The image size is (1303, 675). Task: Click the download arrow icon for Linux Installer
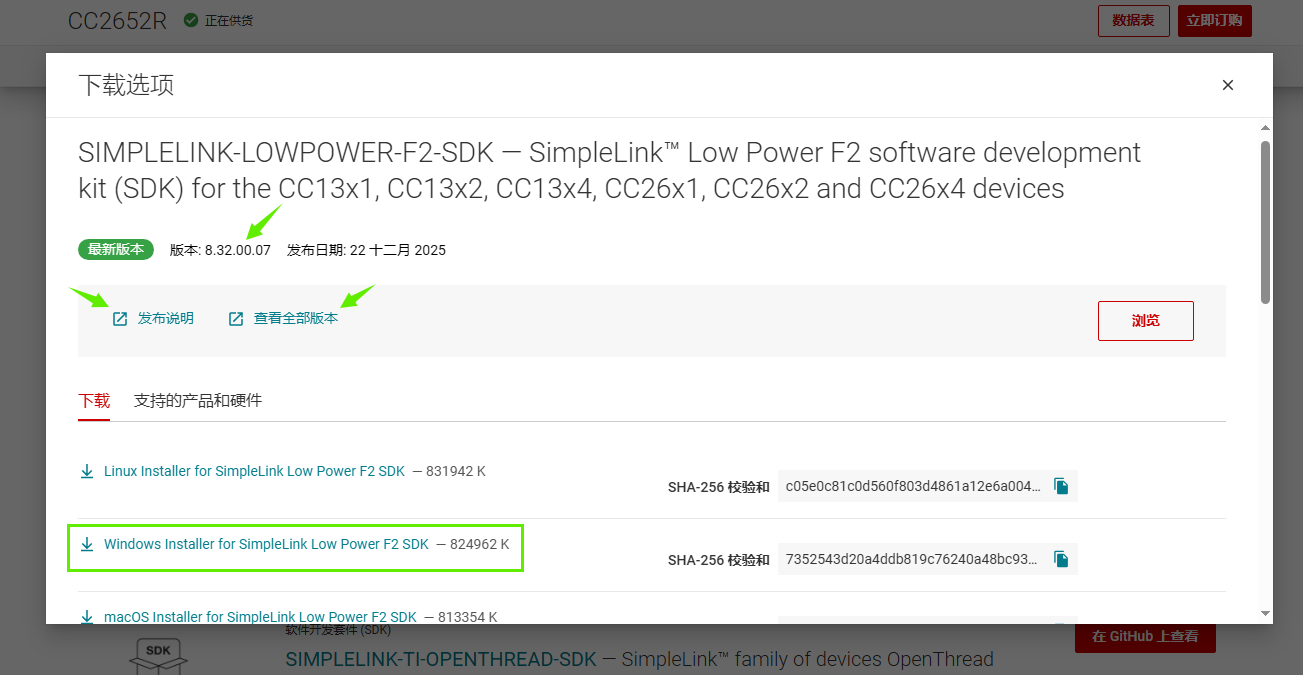pos(87,471)
